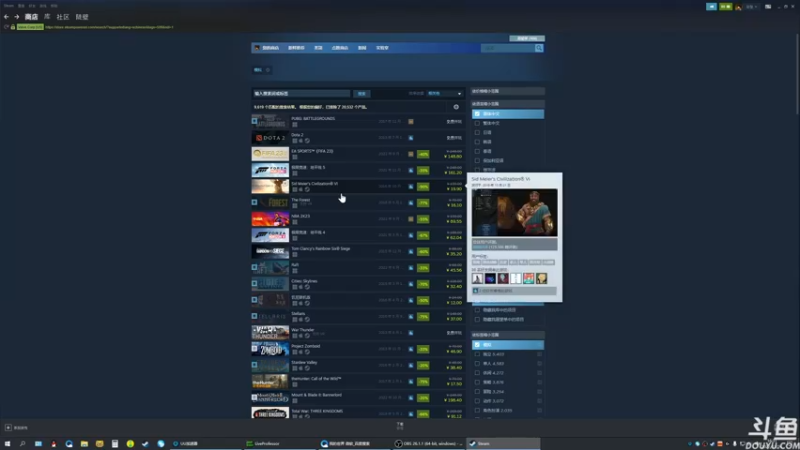
Task: Open the Civilization VI popup screenshot image
Action: pos(514,212)
